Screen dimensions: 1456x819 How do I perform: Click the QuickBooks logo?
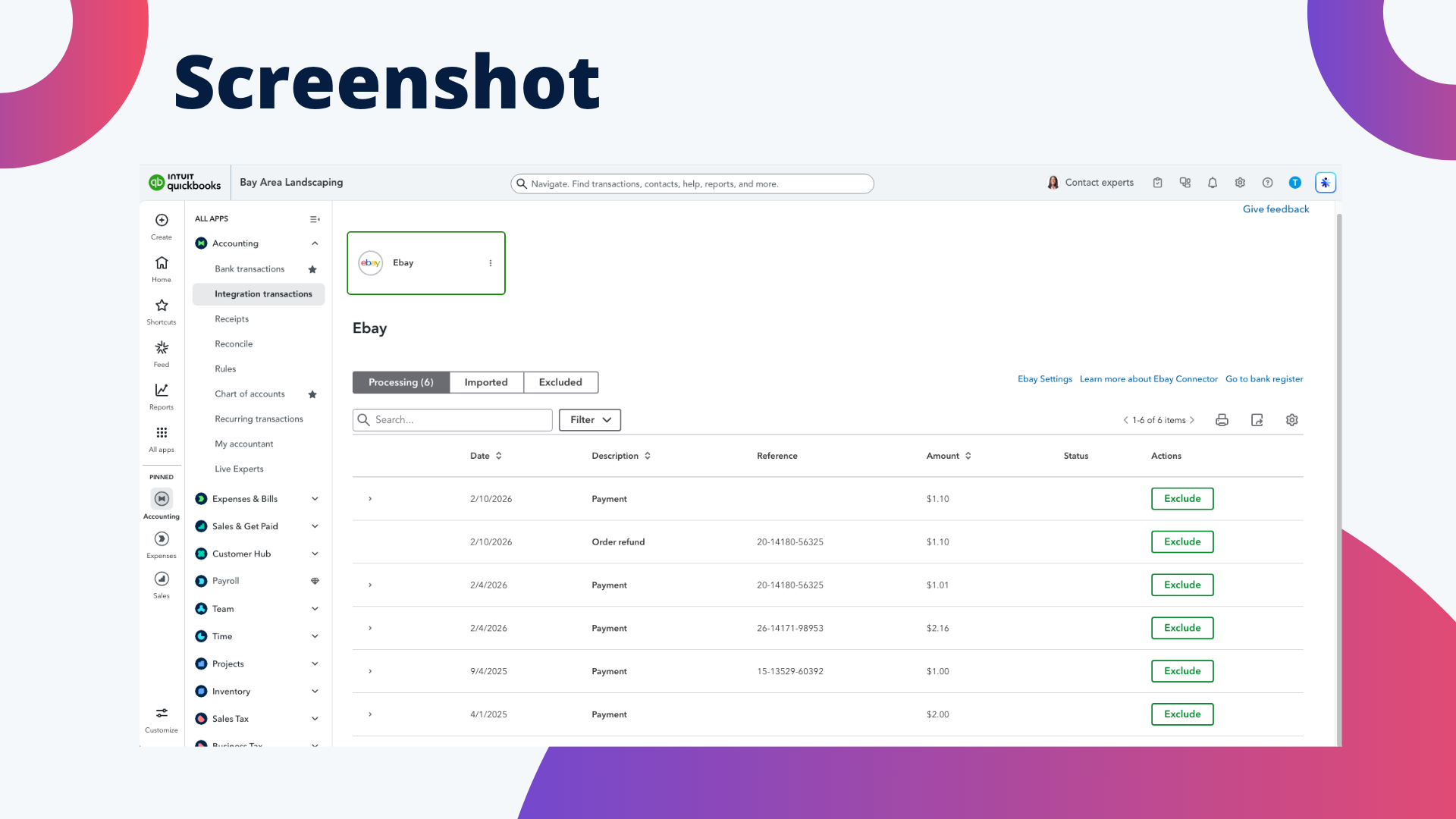click(185, 182)
